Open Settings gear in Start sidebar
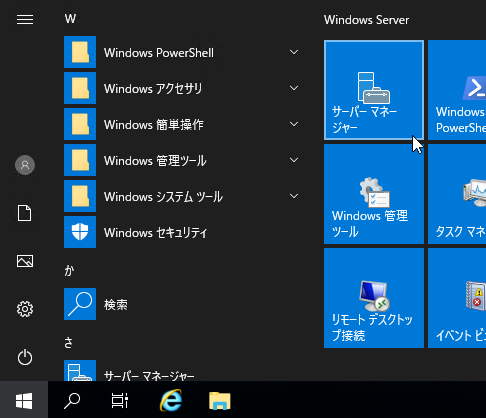The image size is (486, 418). 25,309
